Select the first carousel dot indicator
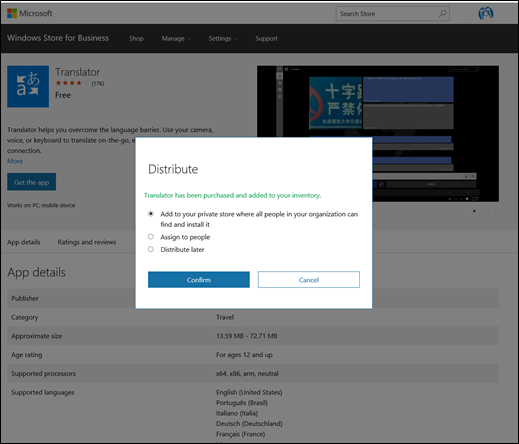This screenshot has height=444, width=519. pyautogui.click(x=474, y=211)
